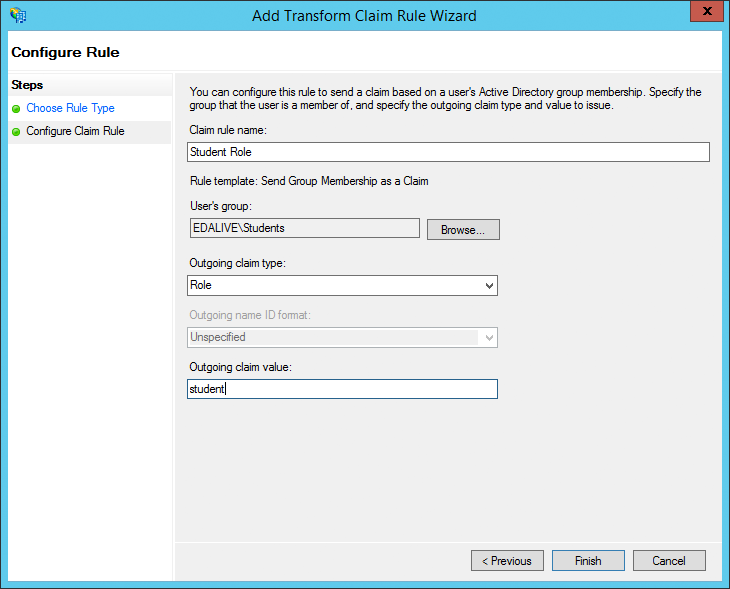Select the Configure Claim Rule step

click(x=75, y=131)
